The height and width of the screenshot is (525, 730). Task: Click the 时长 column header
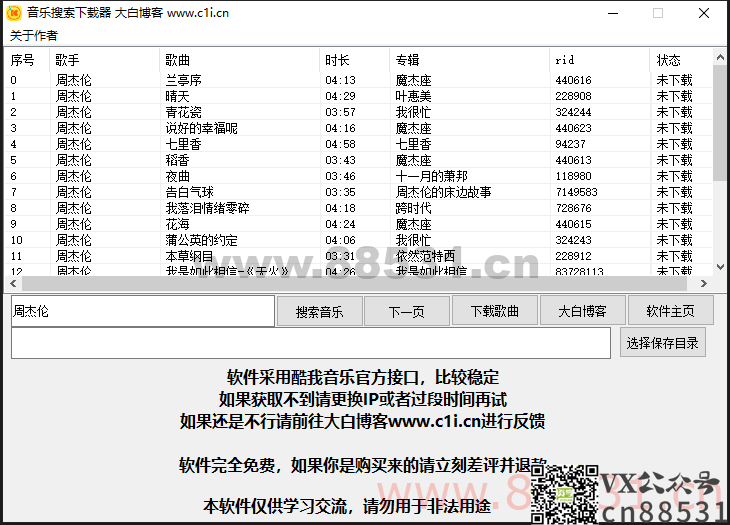click(354, 61)
